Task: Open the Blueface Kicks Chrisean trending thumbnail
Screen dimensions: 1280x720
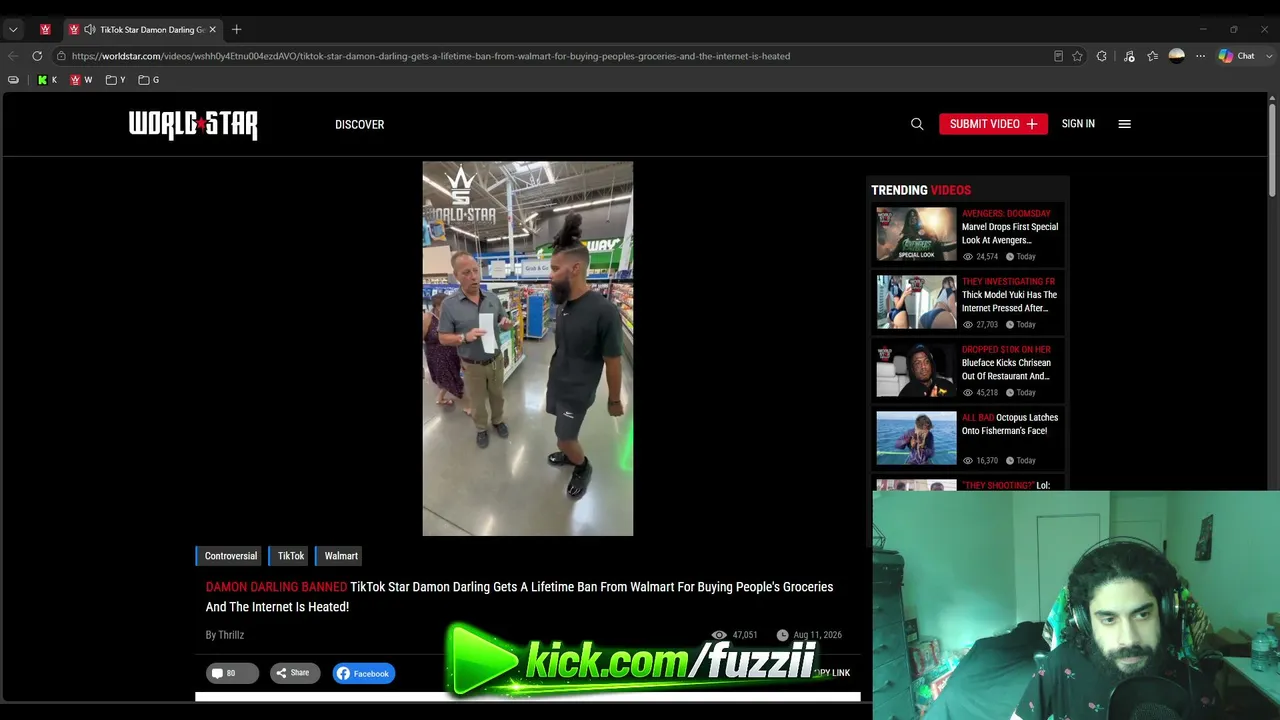Action: (x=916, y=370)
